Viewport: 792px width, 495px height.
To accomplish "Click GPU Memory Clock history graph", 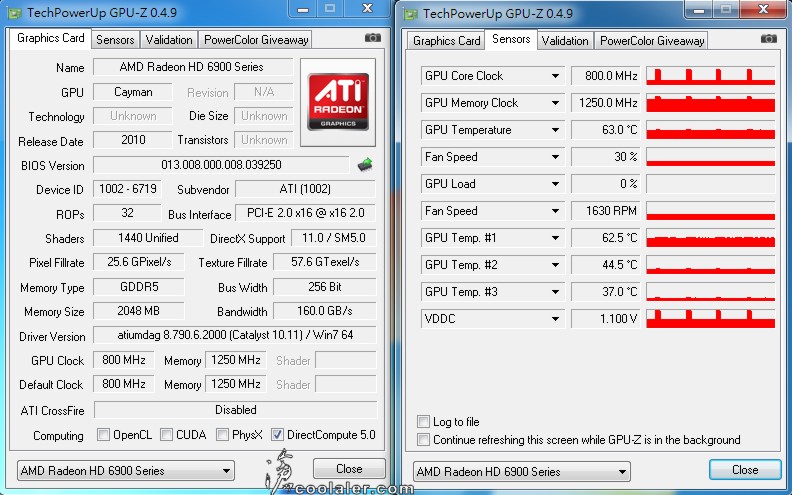I will coord(710,103).
